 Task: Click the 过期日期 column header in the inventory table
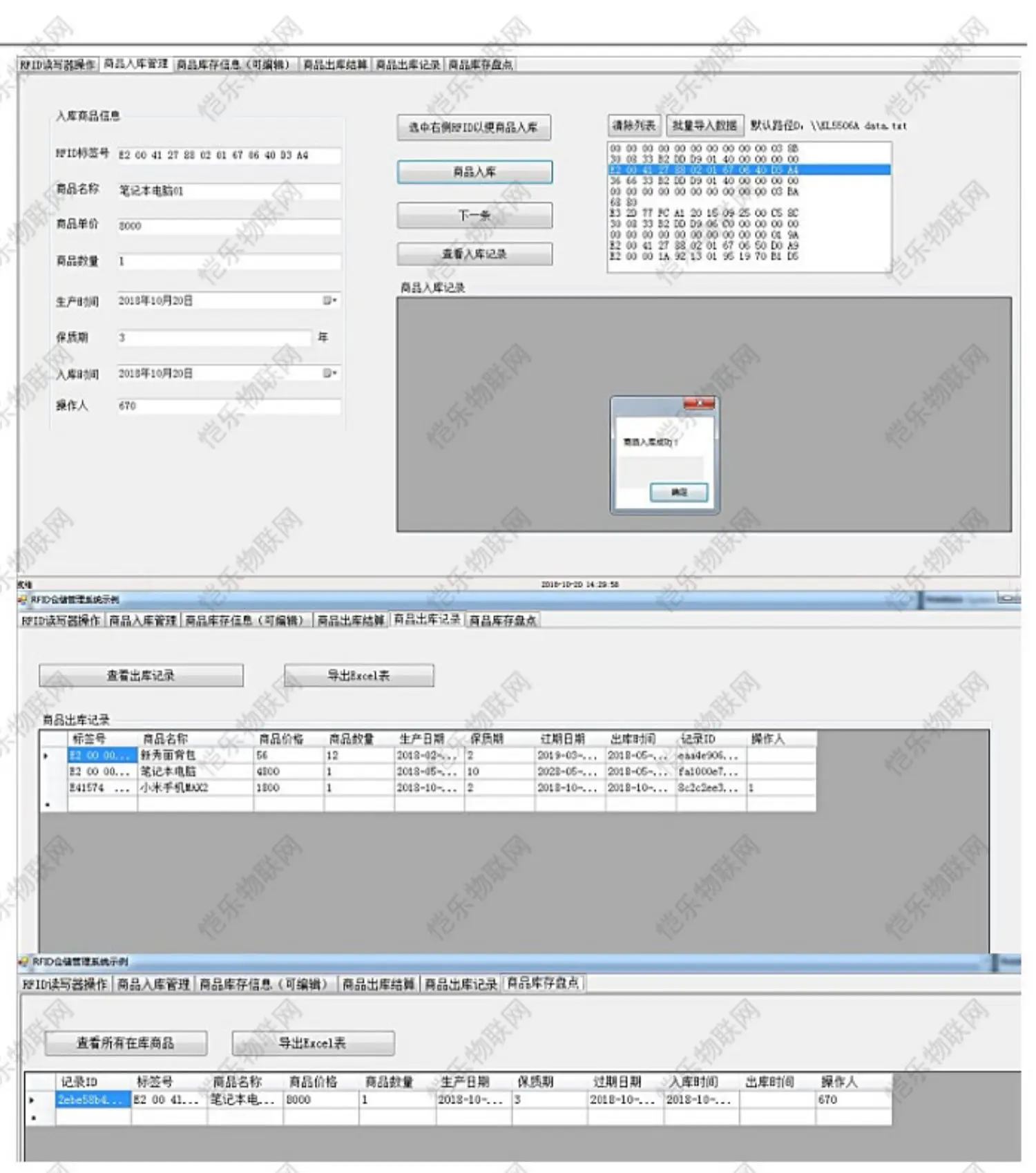626,1082
